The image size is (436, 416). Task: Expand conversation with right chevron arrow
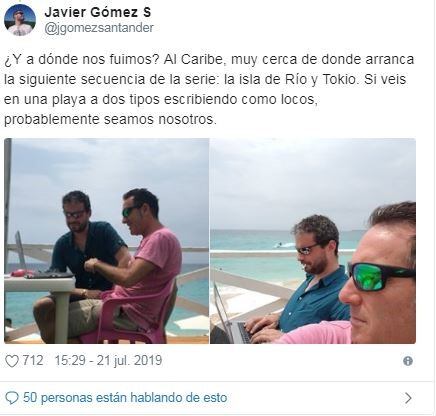tap(408, 398)
